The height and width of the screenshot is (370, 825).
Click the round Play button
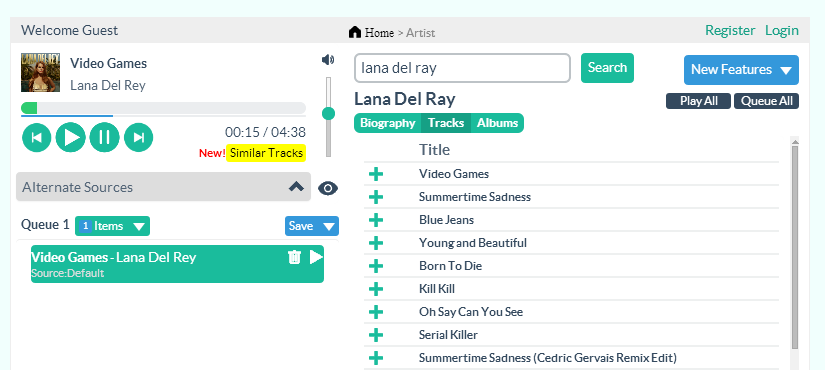point(71,137)
